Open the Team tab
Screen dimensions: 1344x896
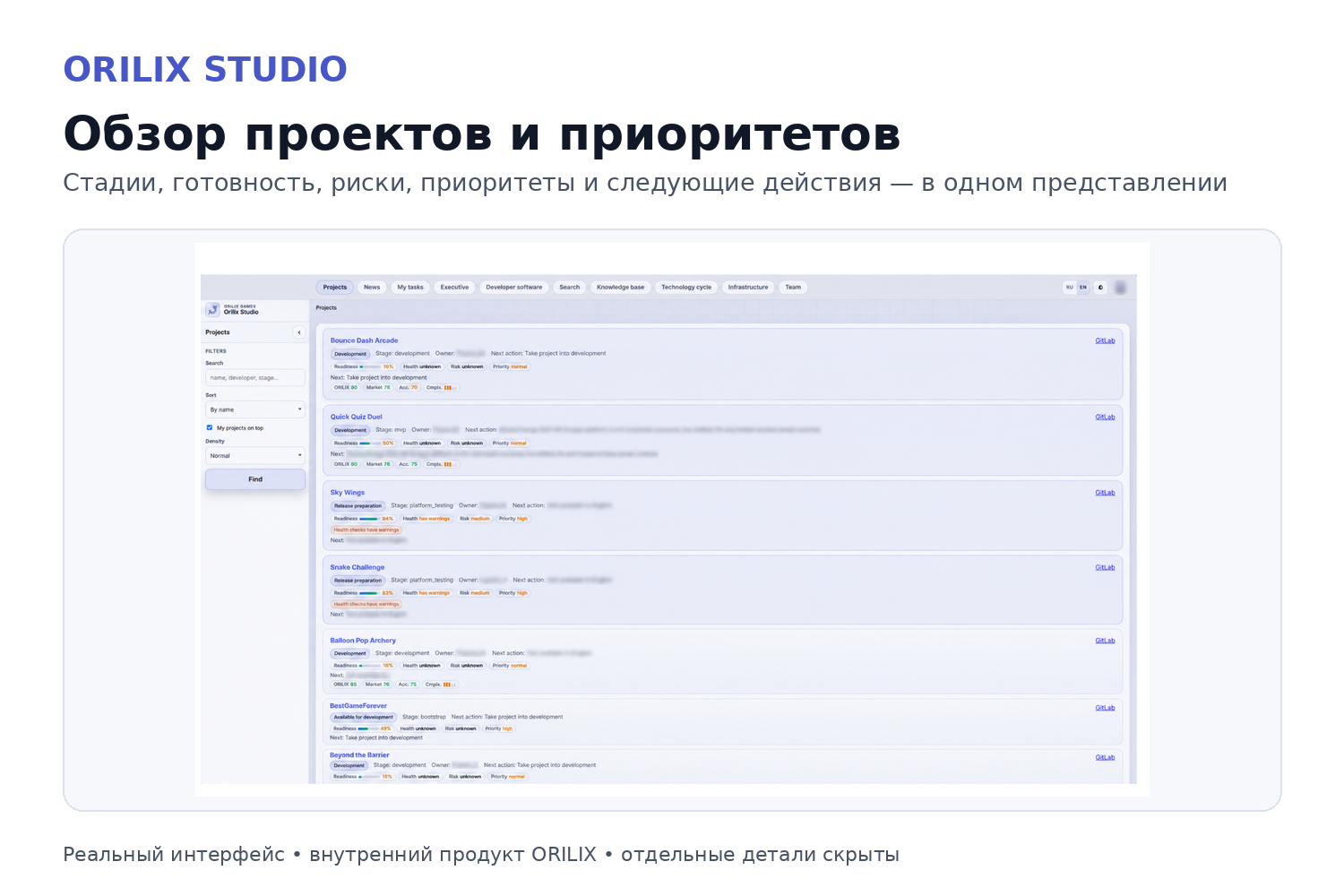(793, 288)
